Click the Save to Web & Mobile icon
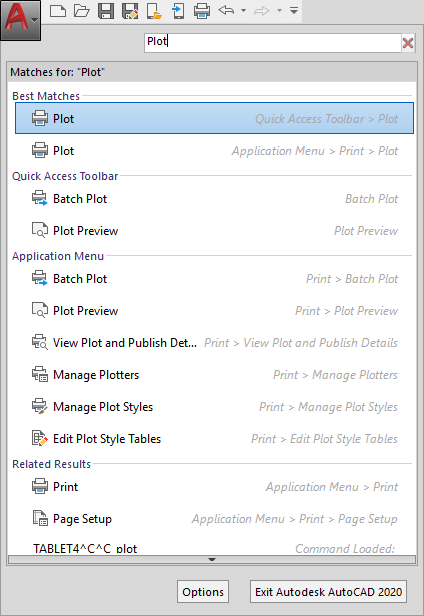The image size is (424, 616). click(178, 11)
